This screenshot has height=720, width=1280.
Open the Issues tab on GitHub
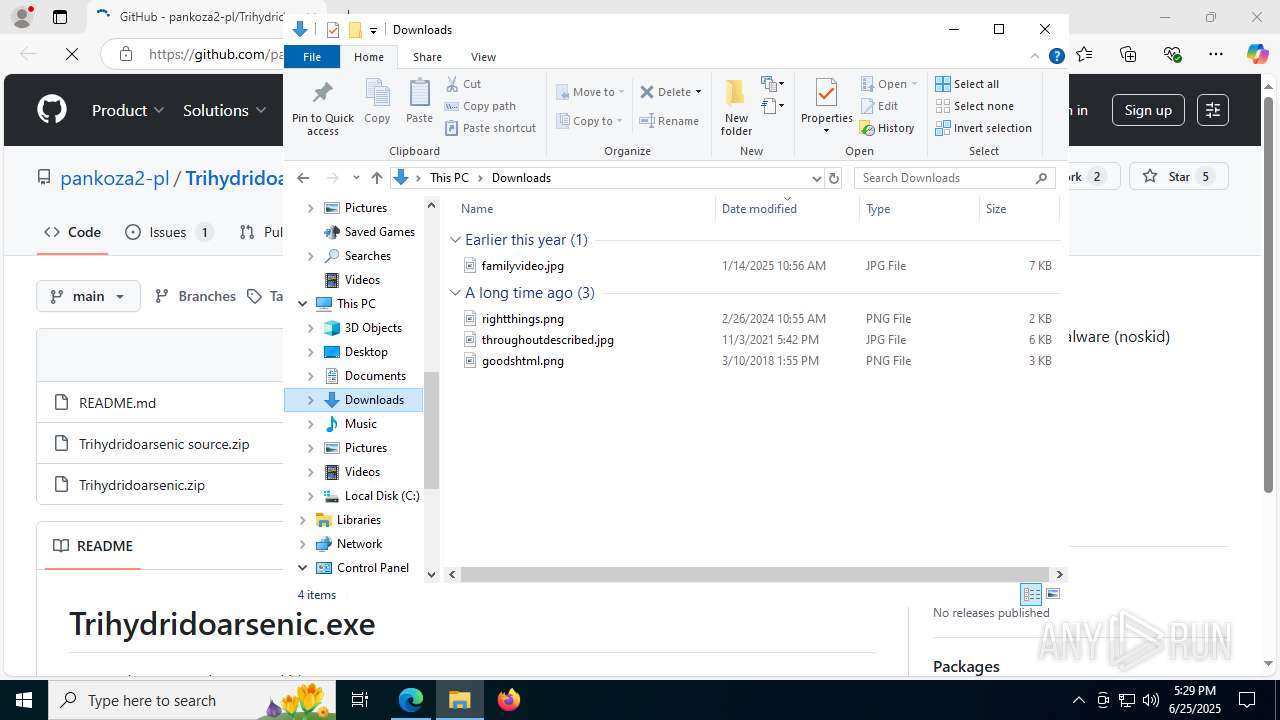click(169, 232)
